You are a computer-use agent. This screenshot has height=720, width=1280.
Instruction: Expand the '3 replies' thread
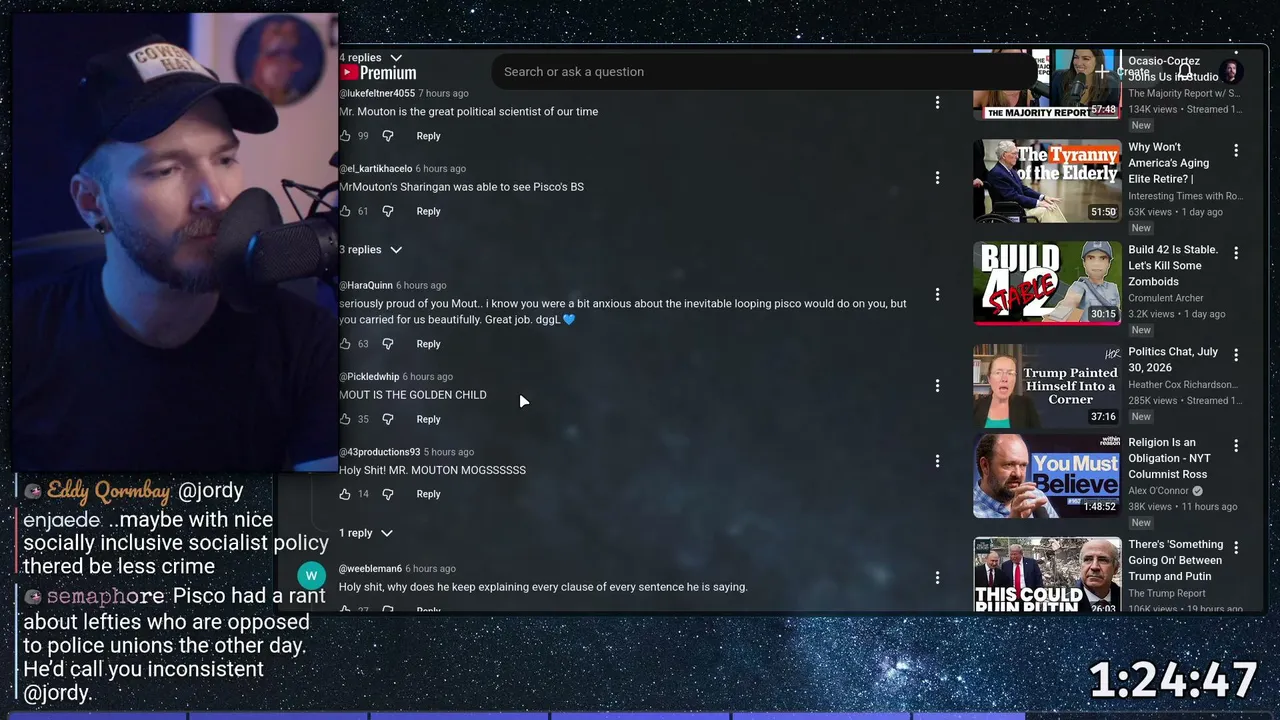(x=370, y=250)
